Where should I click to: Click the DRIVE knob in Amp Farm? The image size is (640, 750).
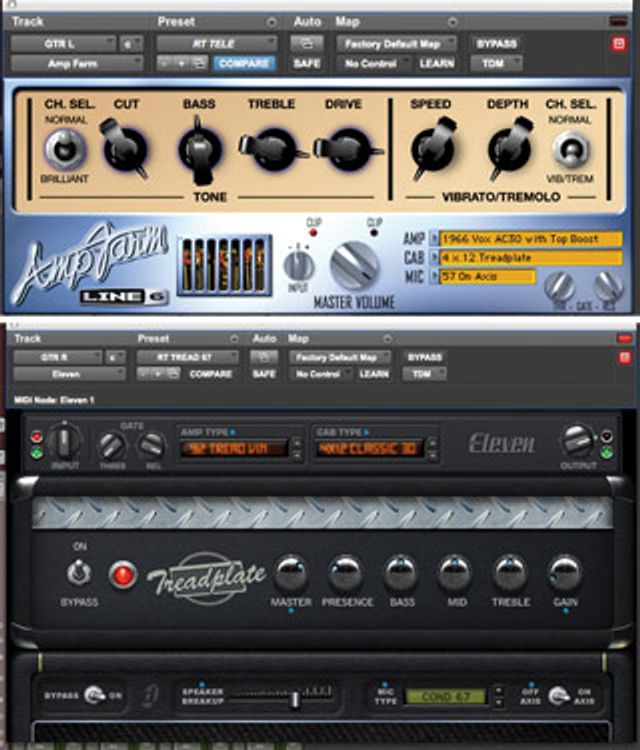pyautogui.click(x=348, y=149)
